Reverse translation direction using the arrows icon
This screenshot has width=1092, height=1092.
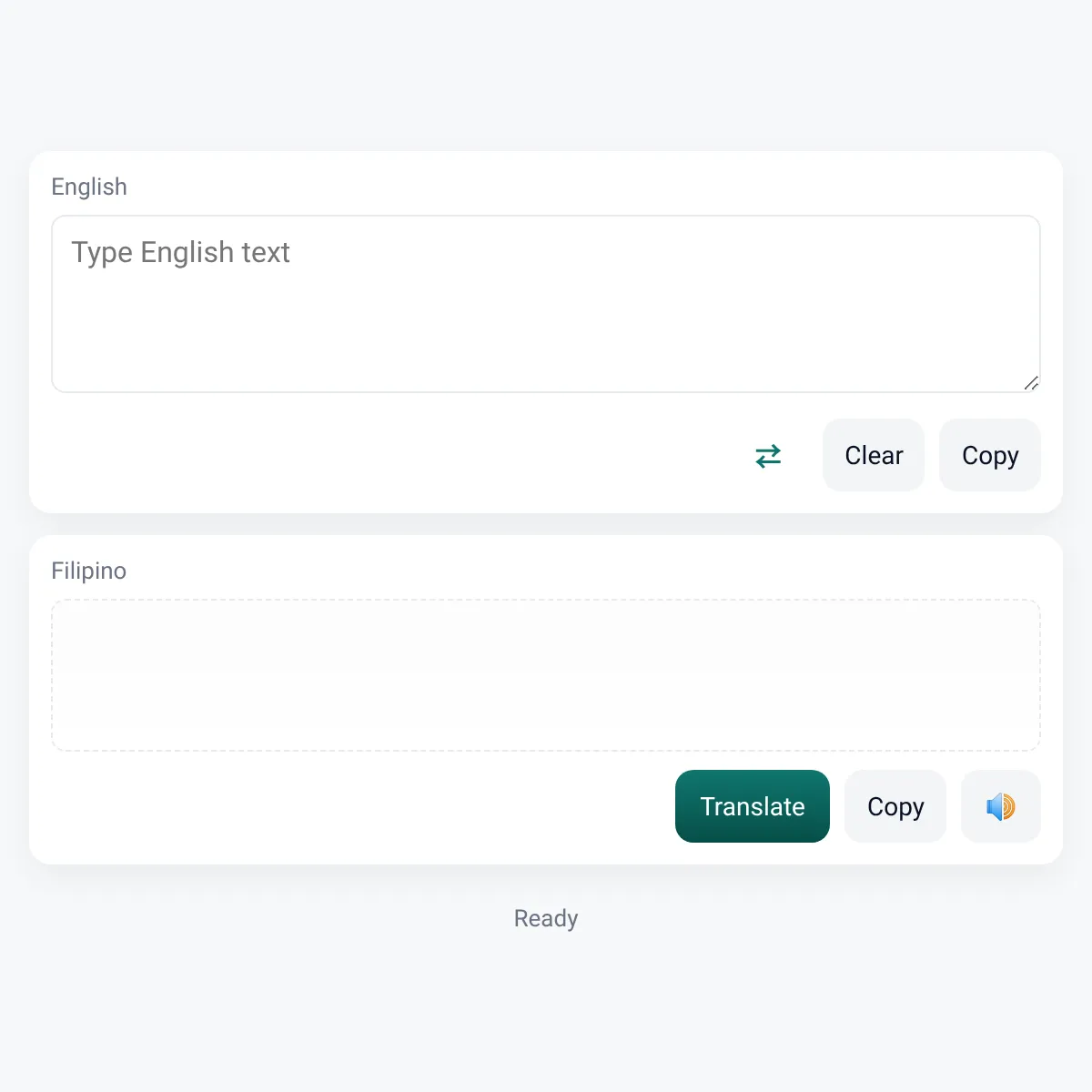pyautogui.click(x=768, y=455)
